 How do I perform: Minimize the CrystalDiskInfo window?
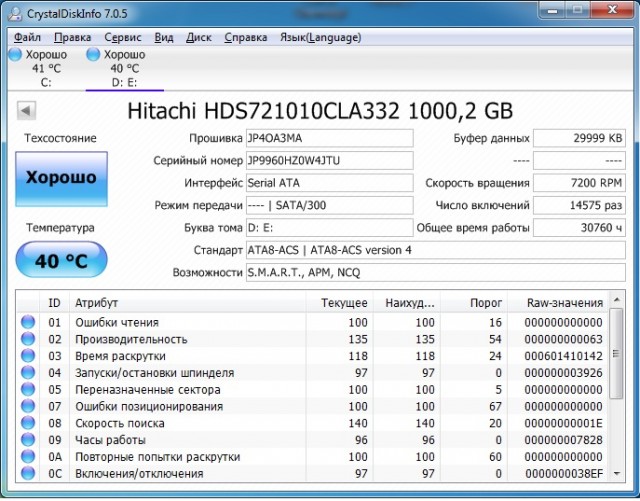coord(553,11)
